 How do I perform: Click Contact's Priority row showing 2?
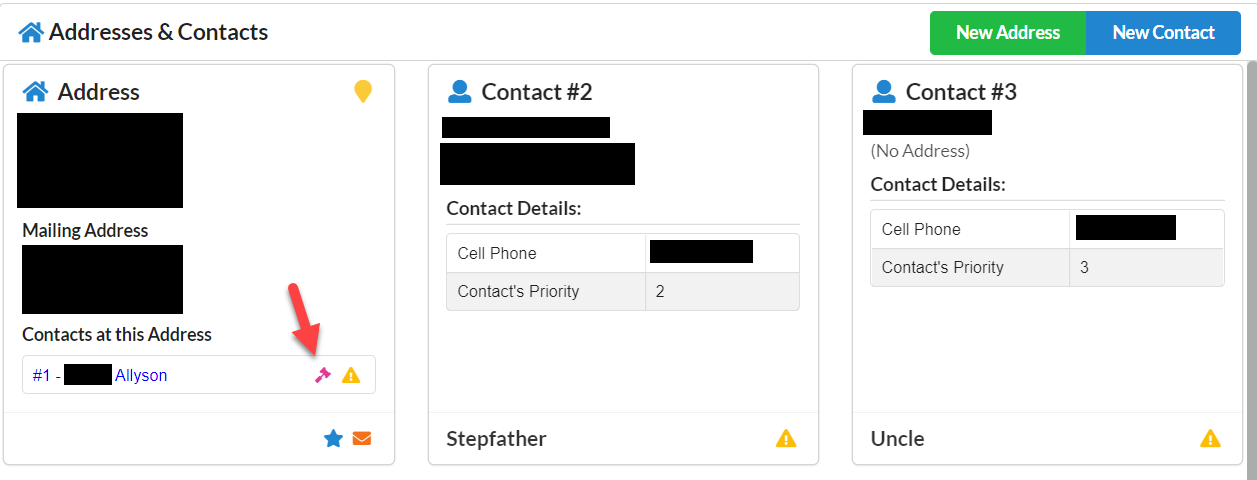[623, 291]
